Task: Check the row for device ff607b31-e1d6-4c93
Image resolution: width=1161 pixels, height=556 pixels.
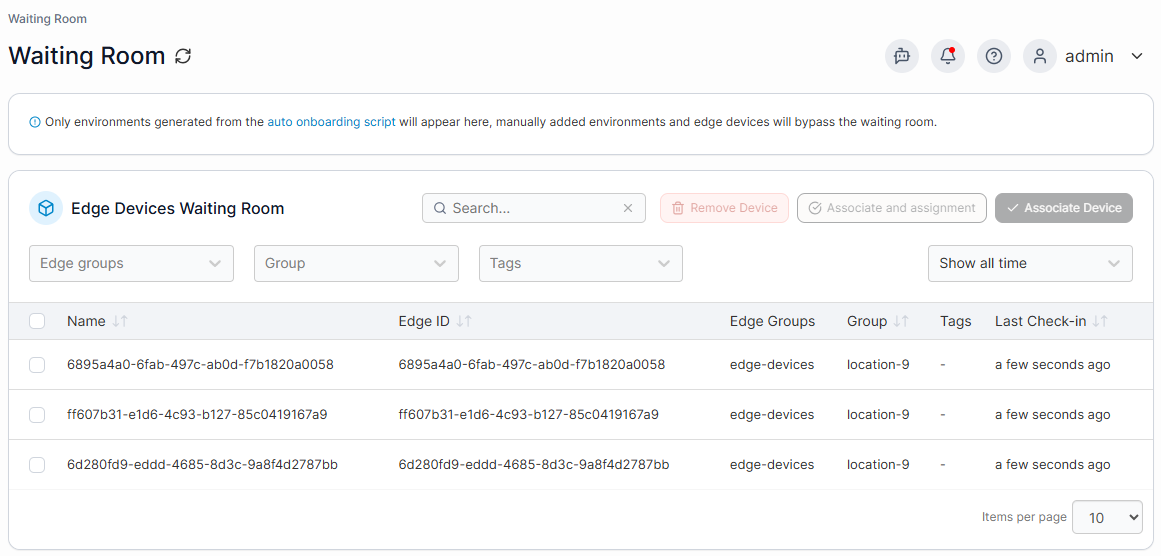Action: point(37,415)
